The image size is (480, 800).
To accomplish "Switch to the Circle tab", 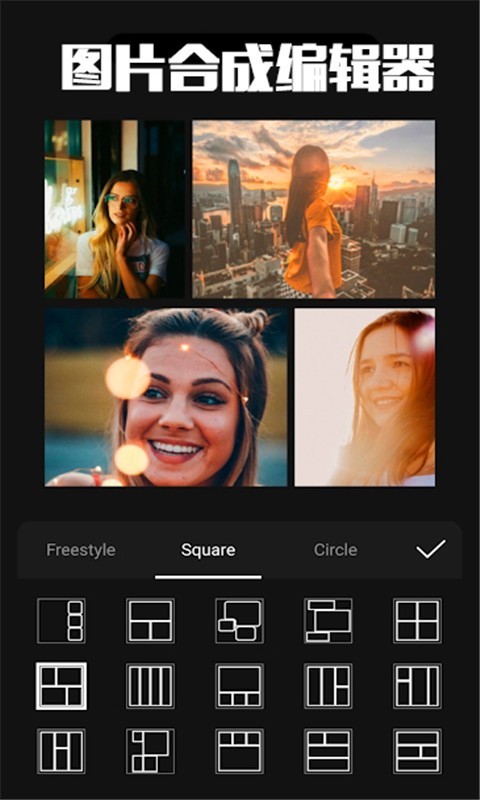I will click(x=335, y=550).
